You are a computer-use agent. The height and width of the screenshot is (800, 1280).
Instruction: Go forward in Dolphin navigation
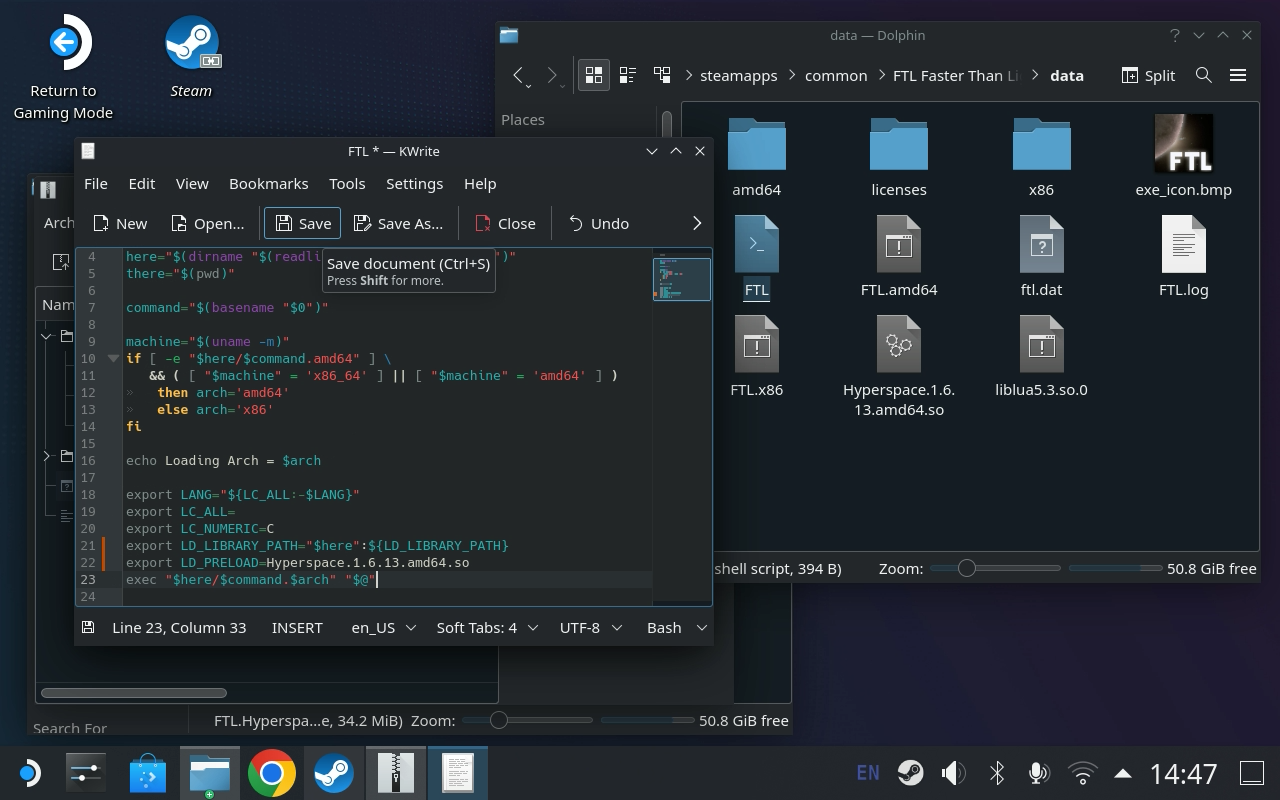click(553, 75)
